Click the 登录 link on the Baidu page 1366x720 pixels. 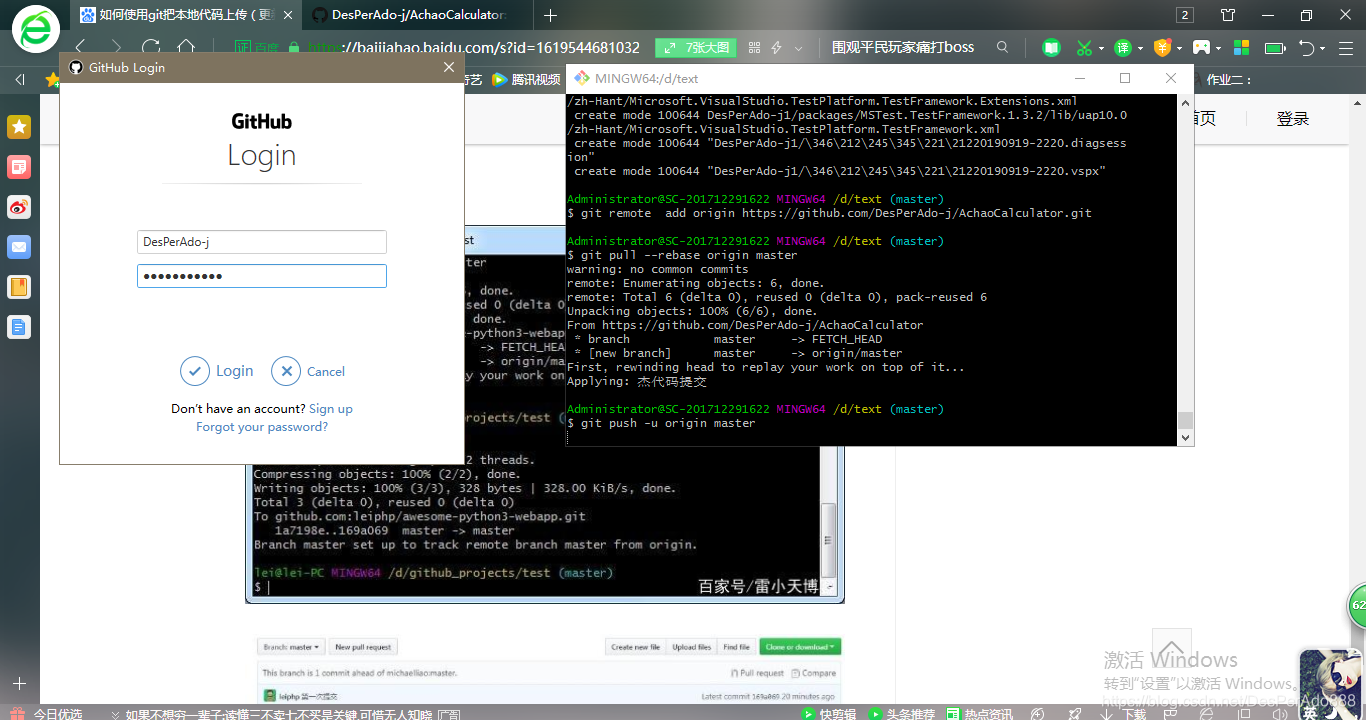click(1293, 118)
